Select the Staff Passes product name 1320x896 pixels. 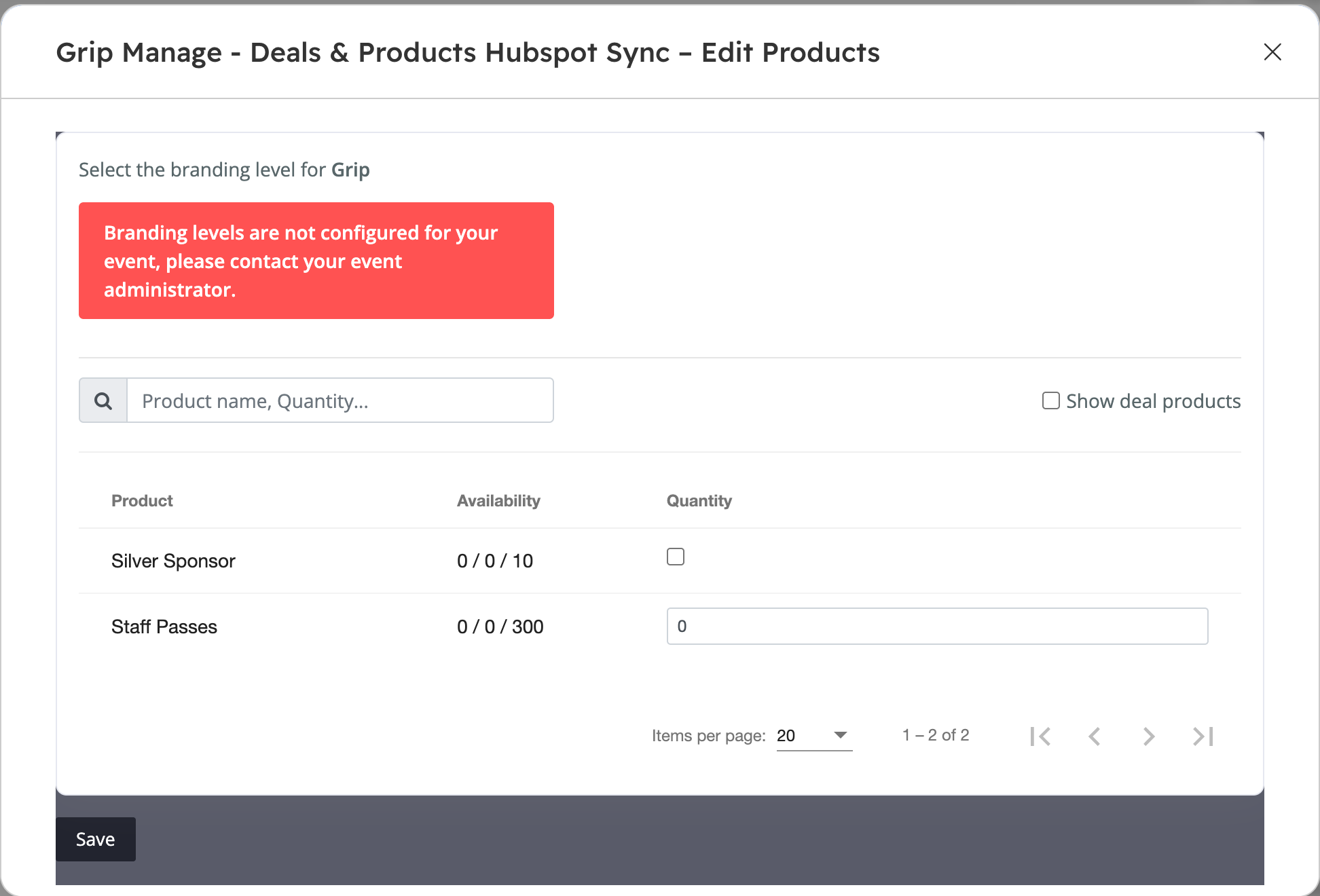click(164, 627)
